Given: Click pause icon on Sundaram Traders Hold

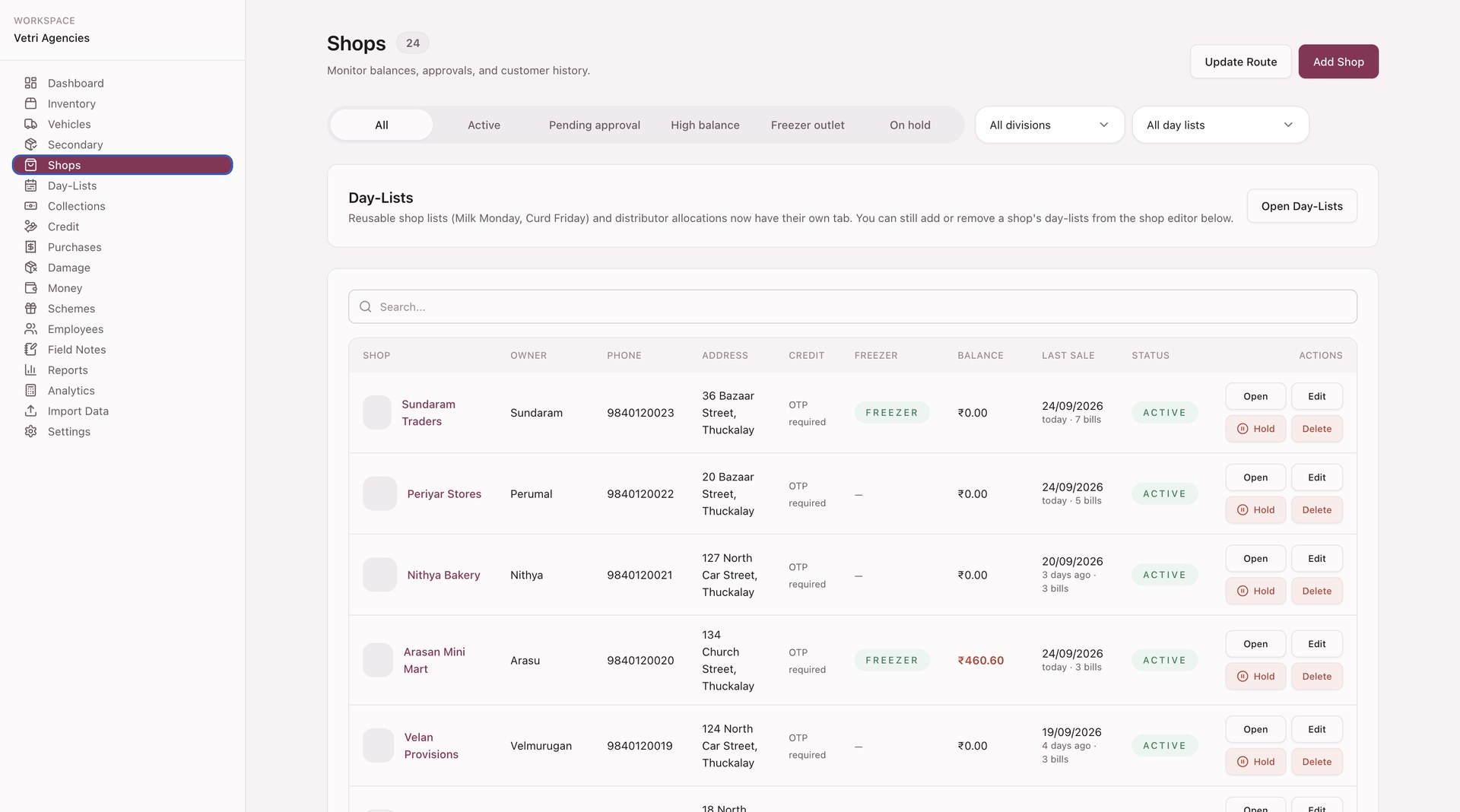Looking at the screenshot, I should 1243,429.
